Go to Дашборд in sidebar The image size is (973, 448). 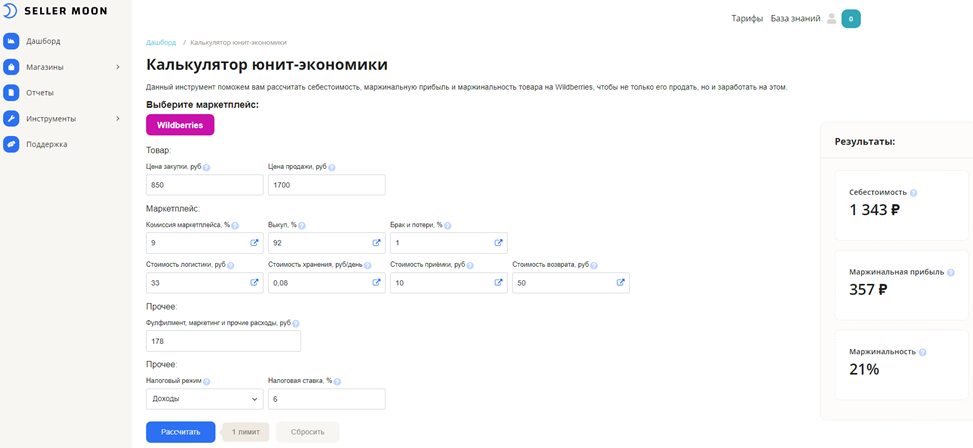(x=43, y=42)
